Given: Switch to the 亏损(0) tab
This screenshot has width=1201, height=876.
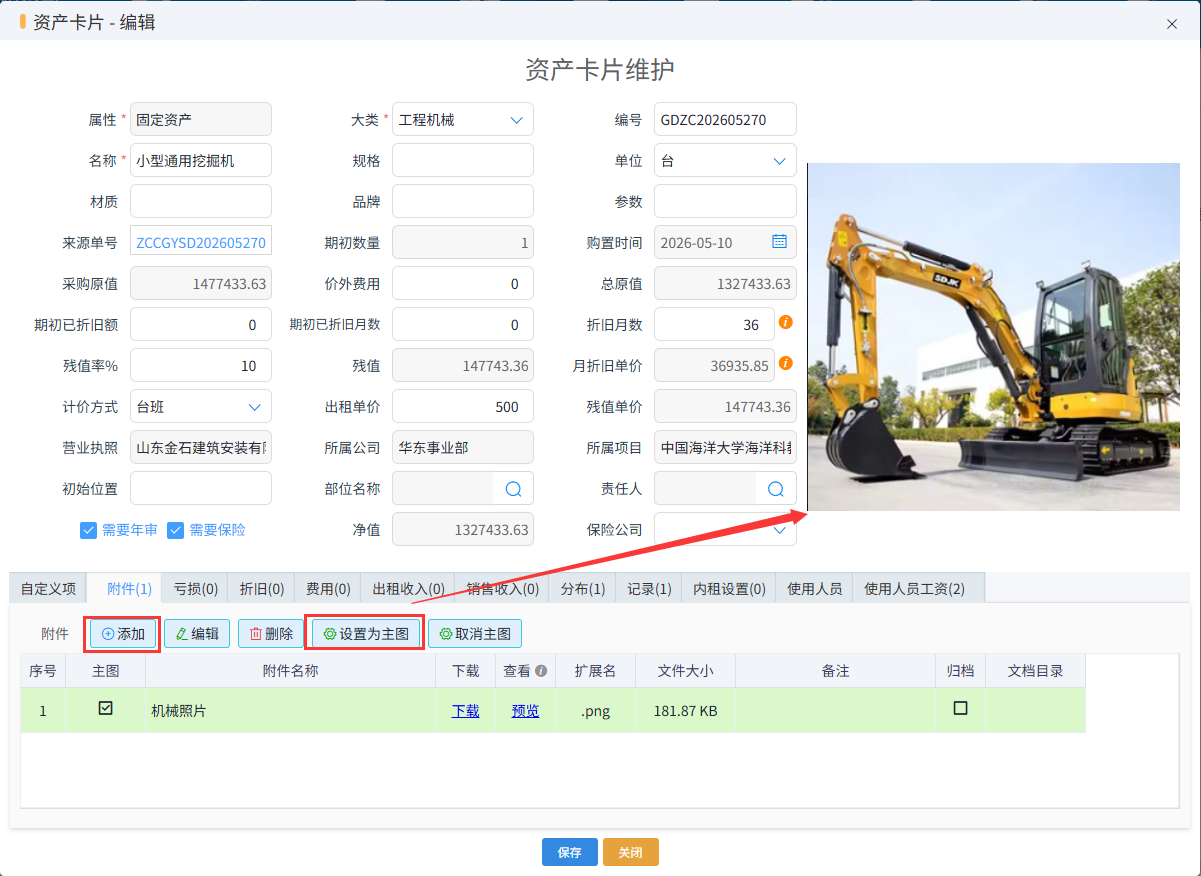Looking at the screenshot, I should point(195,589).
